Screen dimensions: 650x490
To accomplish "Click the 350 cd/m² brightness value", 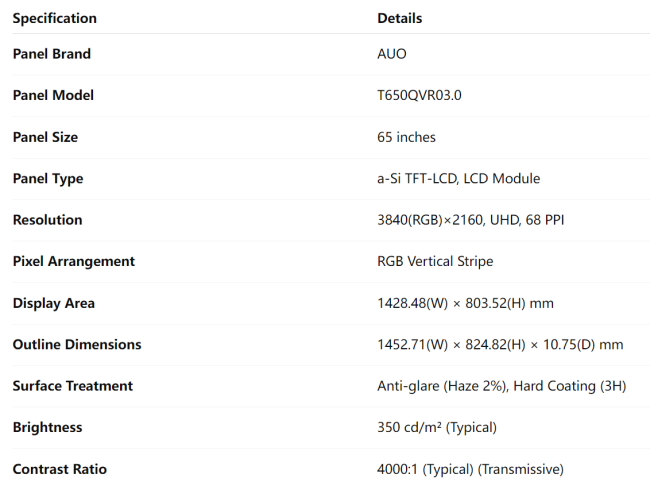I will pos(437,427).
